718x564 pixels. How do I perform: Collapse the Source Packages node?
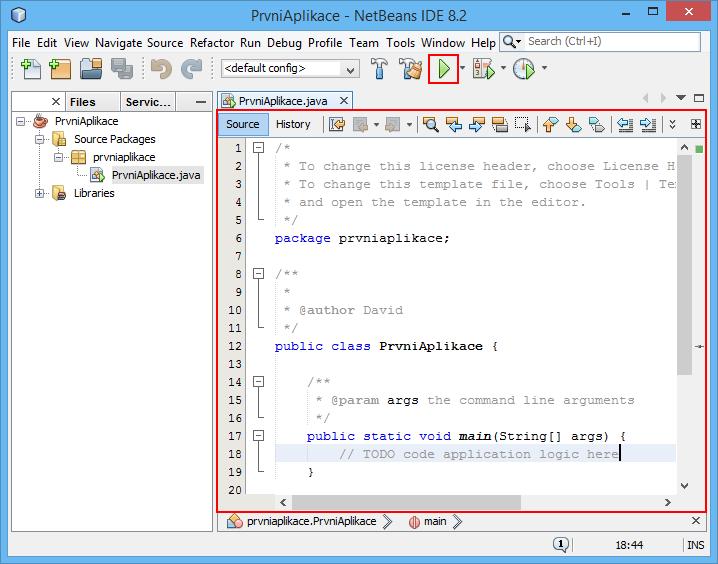[40, 139]
